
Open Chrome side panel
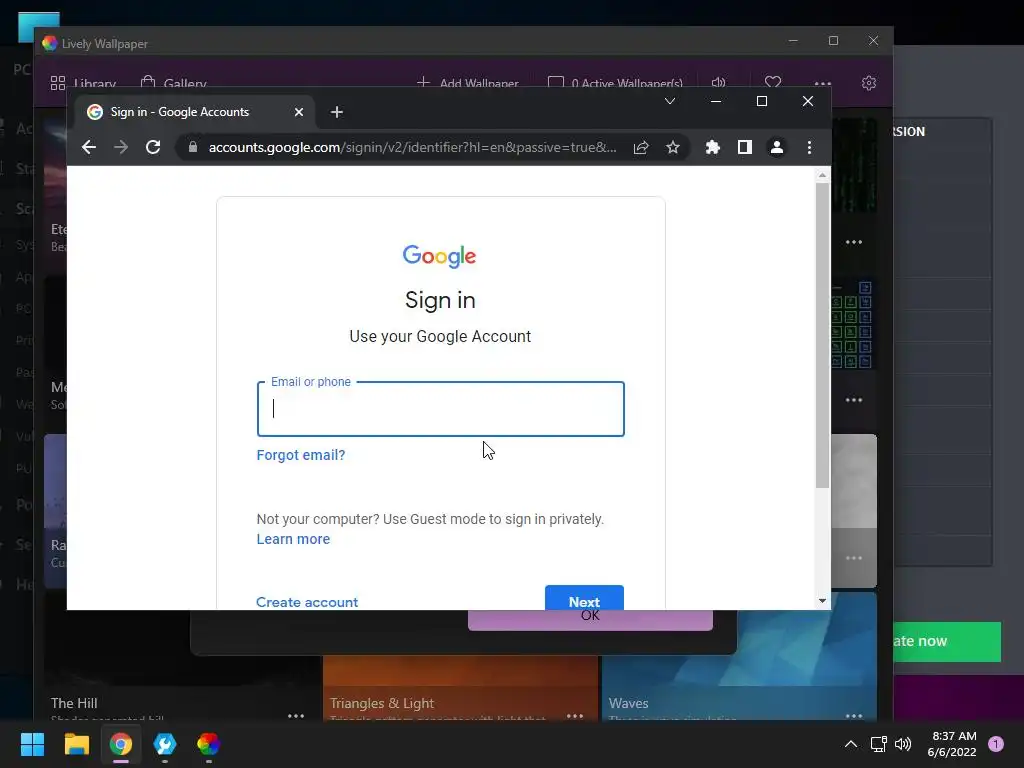(x=744, y=148)
